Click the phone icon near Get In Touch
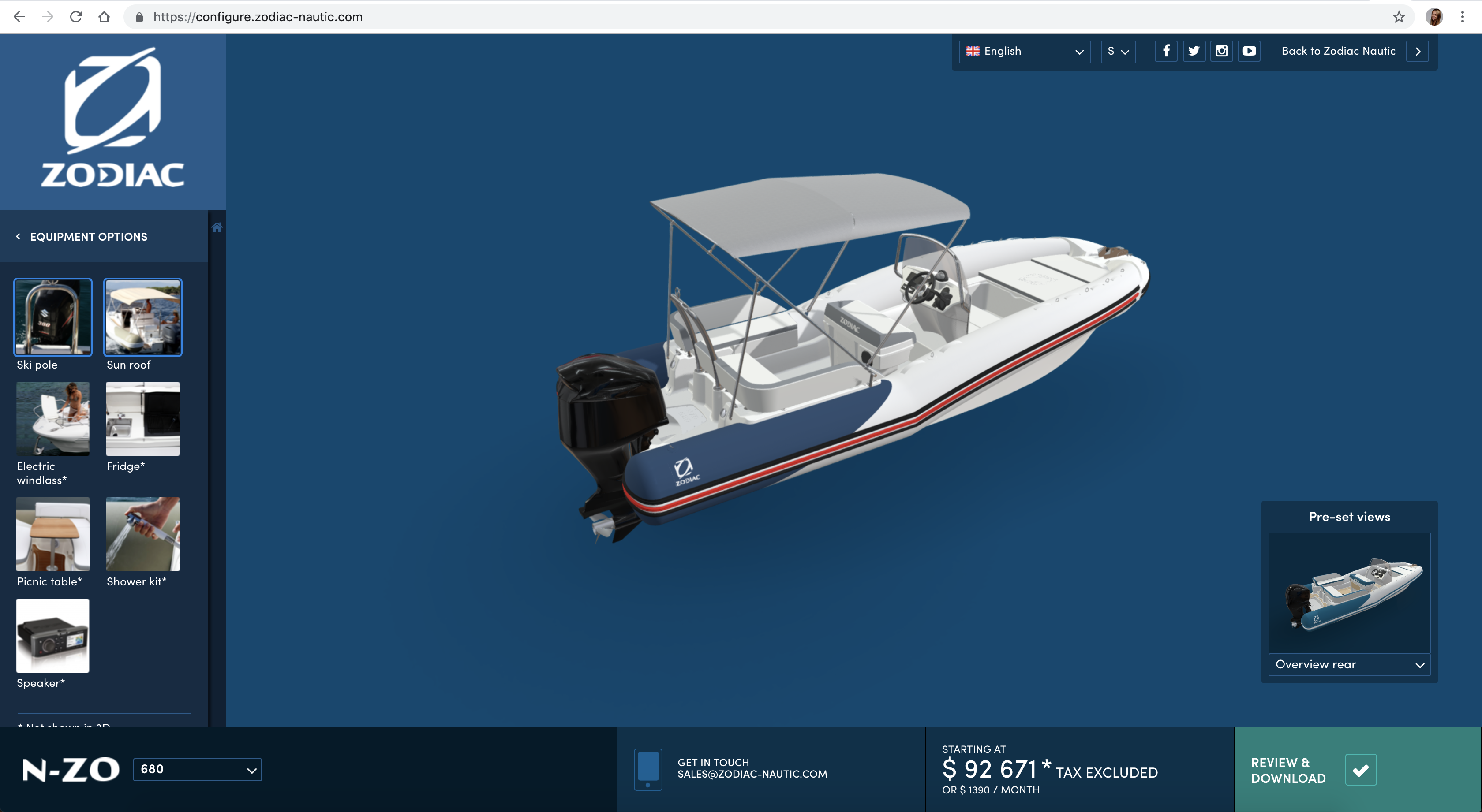Screen dimensions: 1482x812 [648, 769]
